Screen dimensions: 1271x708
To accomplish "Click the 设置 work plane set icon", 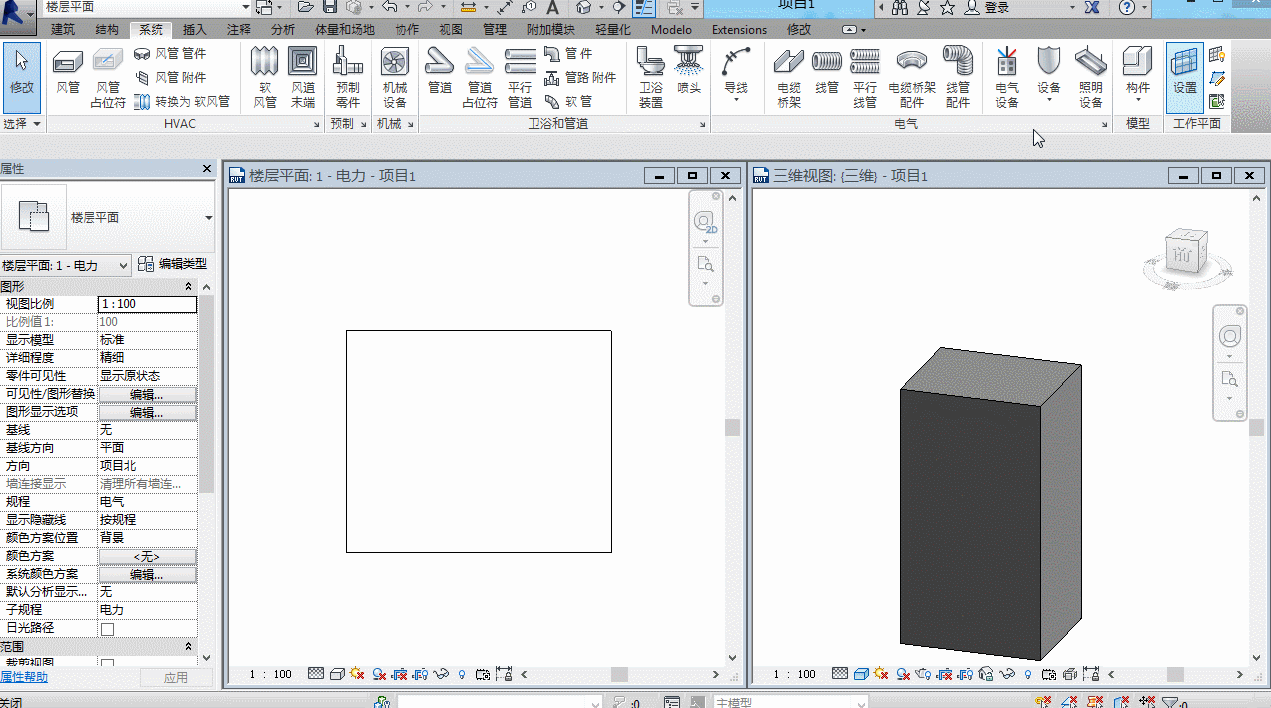I will 1185,77.
